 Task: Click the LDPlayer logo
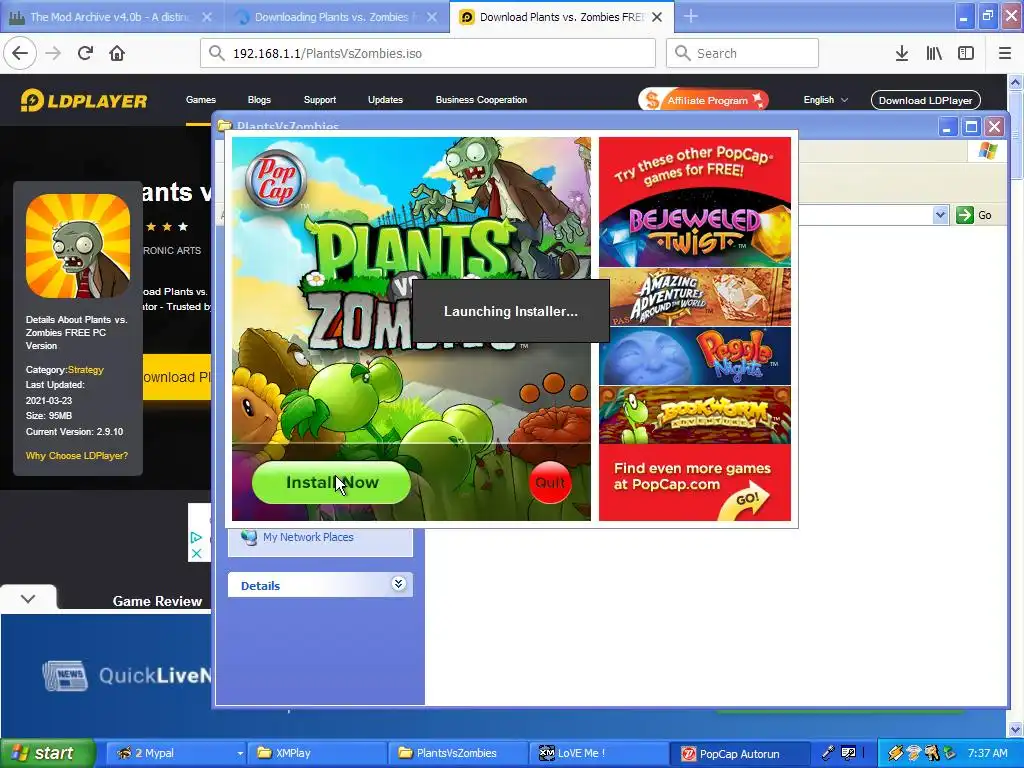click(84, 101)
